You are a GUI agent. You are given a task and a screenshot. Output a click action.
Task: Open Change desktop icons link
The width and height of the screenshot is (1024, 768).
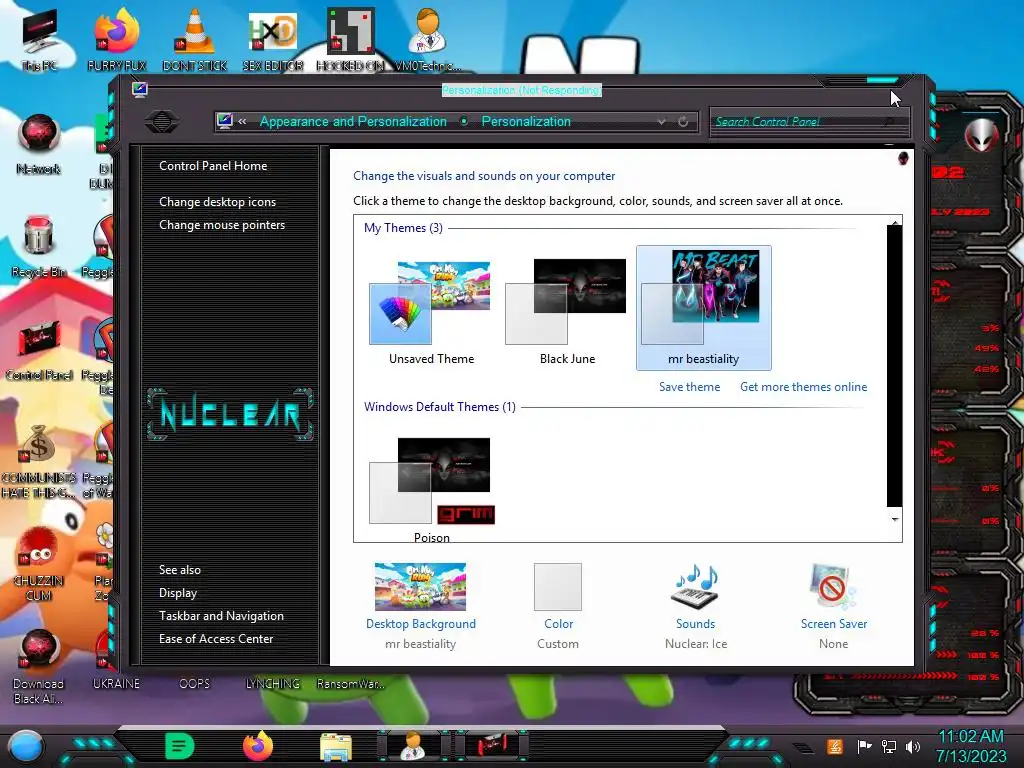point(217,202)
